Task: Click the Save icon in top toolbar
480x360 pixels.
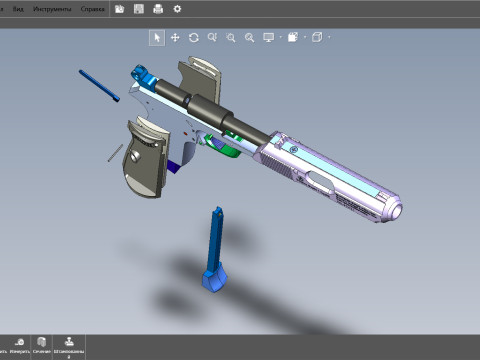Action: [139, 9]
